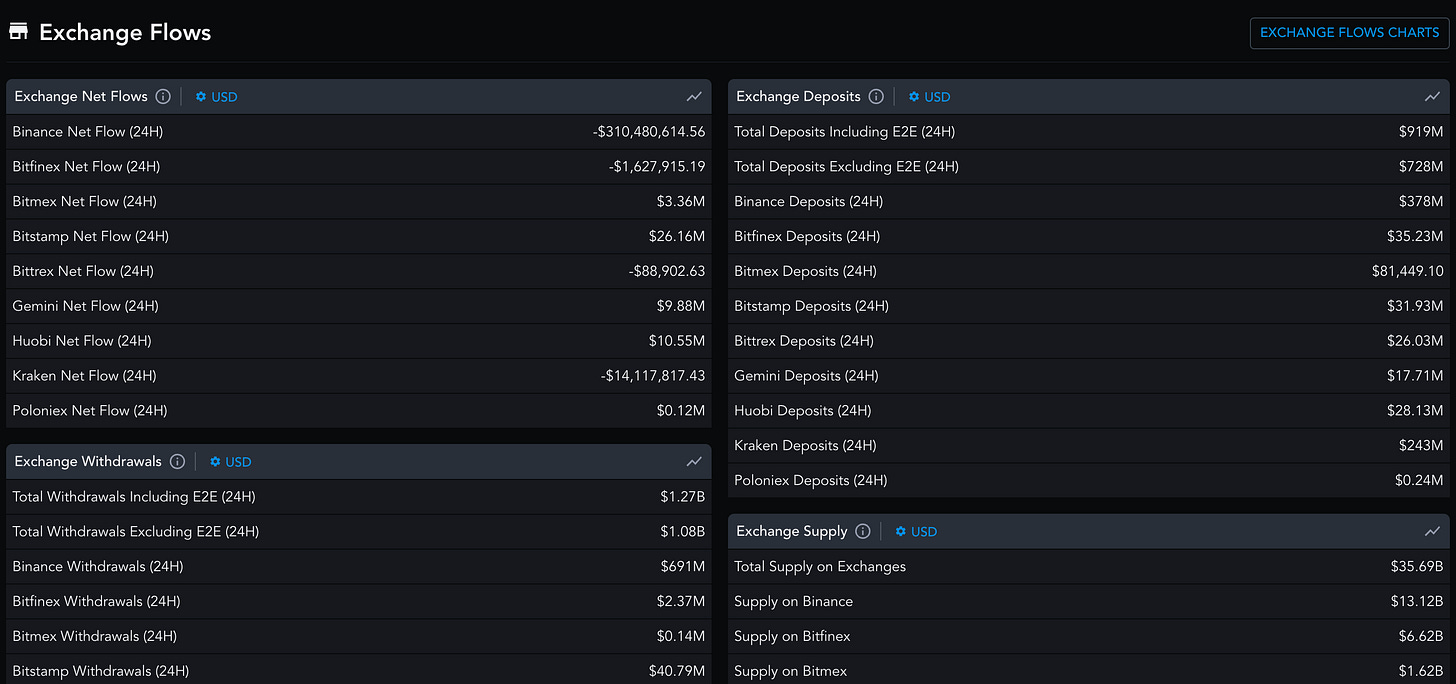The width and height of the screenshot is (1456, 684).
Task: Select the Bitstamp Withdrawals (24H) row
Action: pos(359,671)
